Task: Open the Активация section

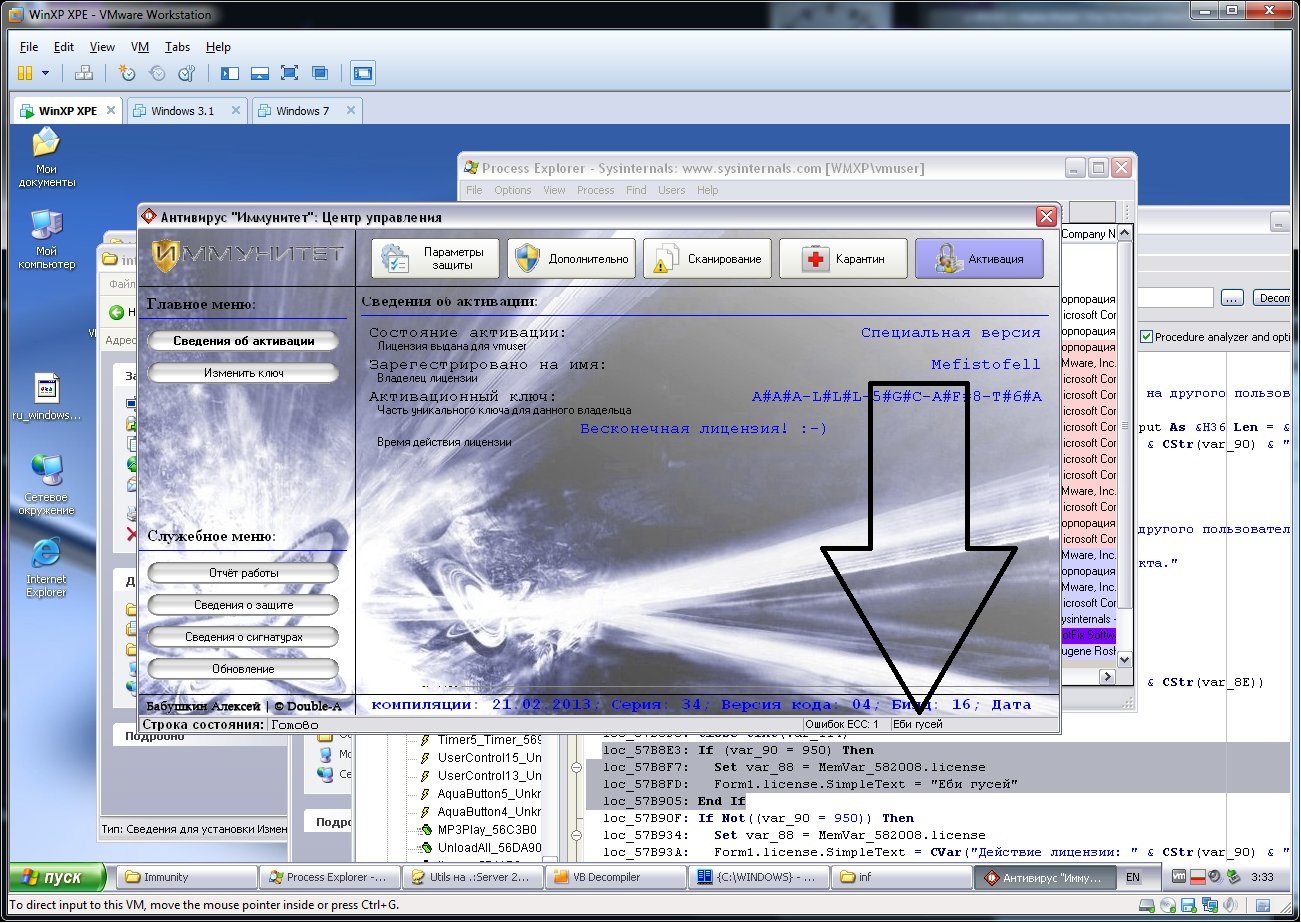Action: (979, 259)
